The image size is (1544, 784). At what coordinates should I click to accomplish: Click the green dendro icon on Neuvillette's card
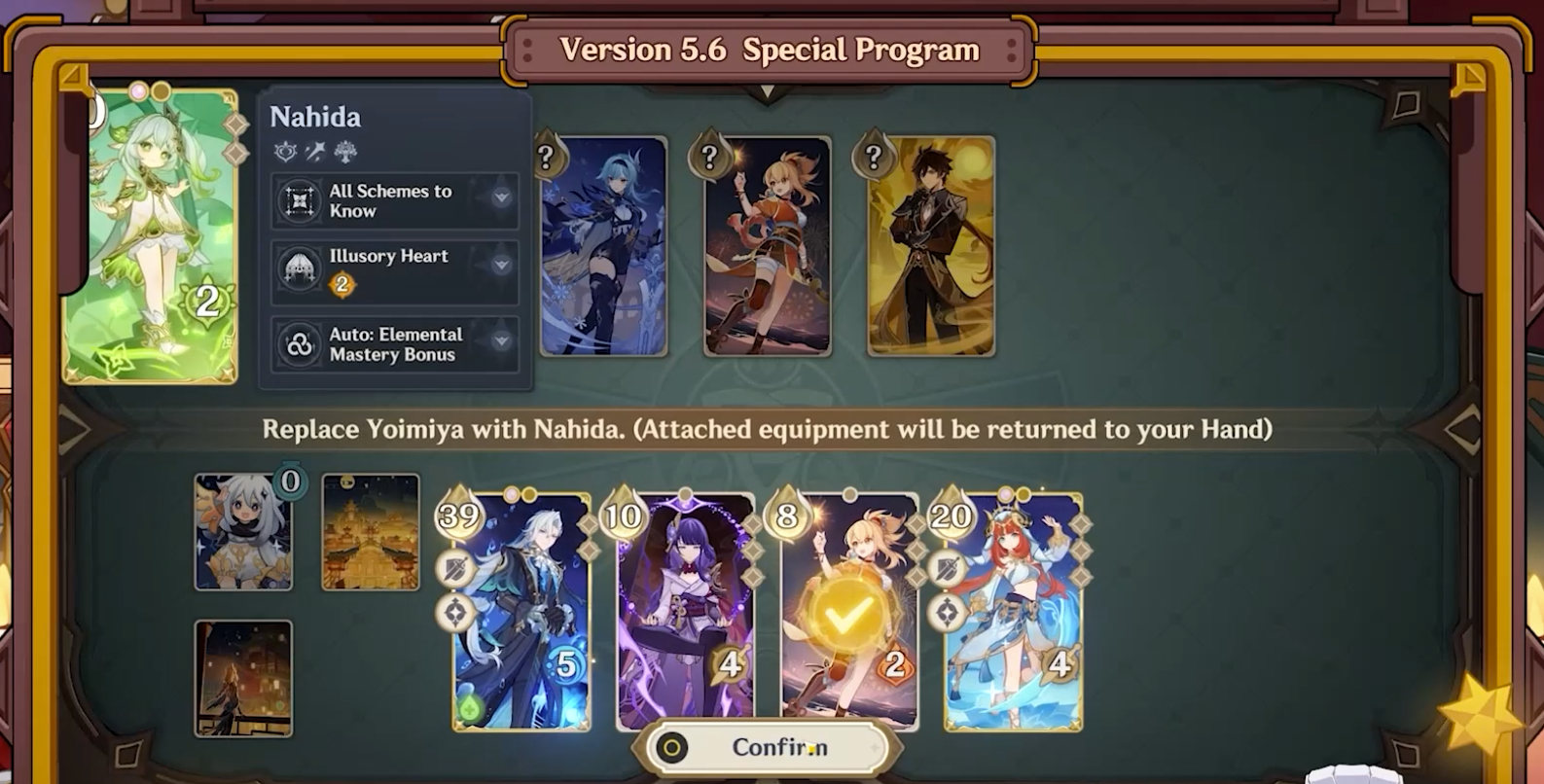point(471,707)
